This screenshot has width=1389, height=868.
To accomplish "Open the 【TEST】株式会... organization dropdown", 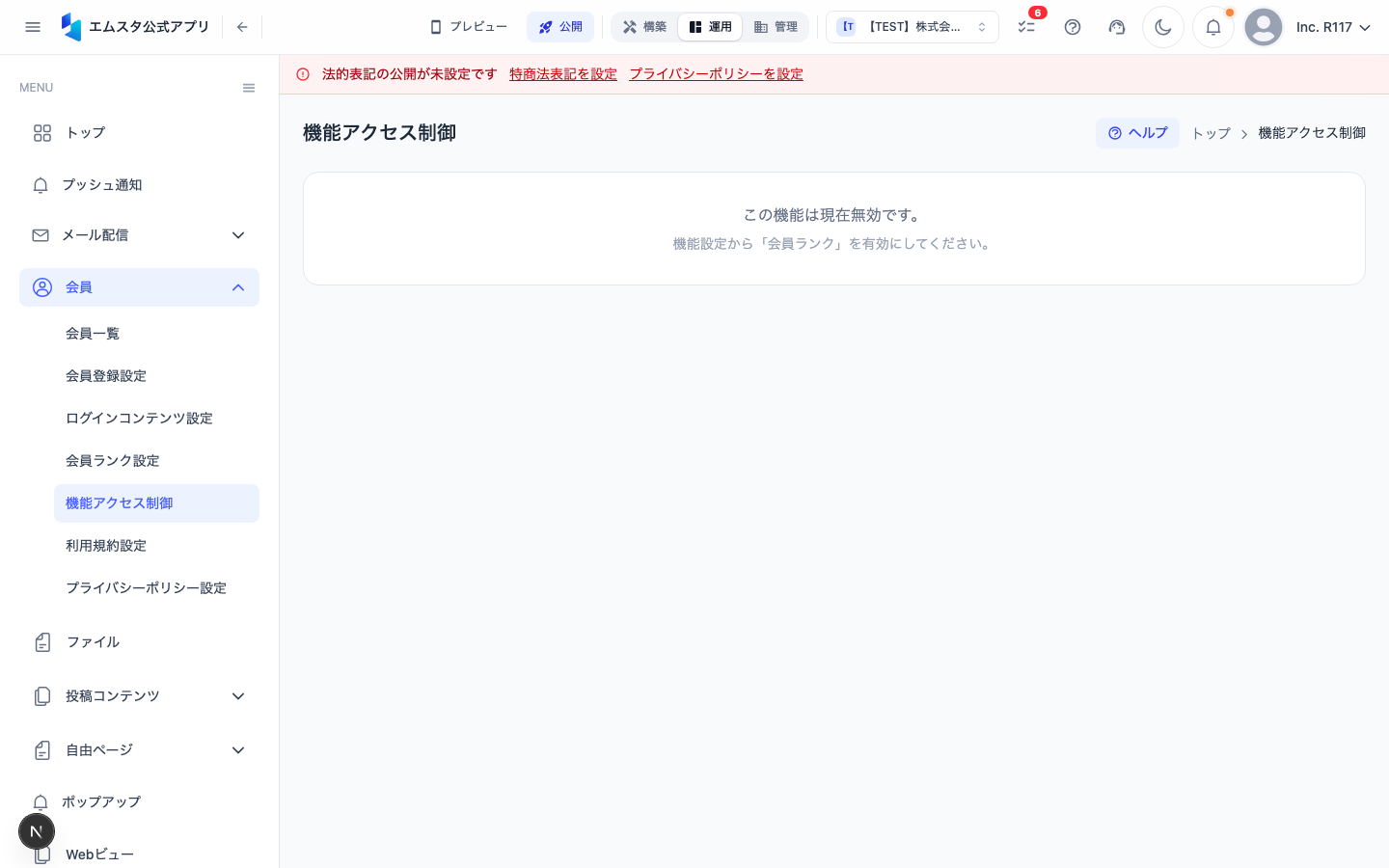I will pos(912,27).
